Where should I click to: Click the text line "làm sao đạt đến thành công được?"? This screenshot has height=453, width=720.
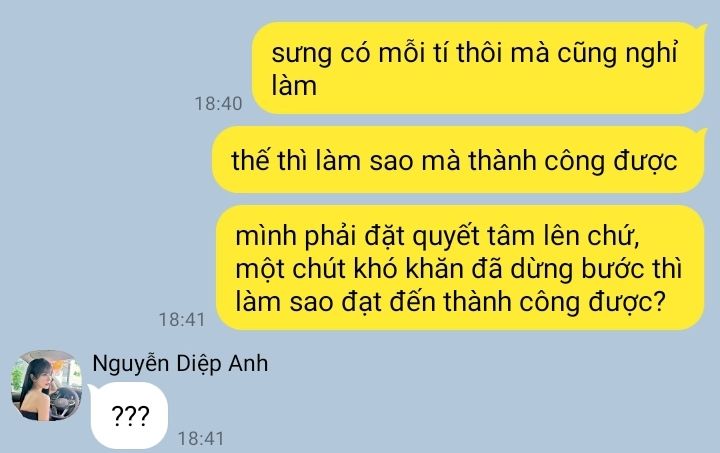[x=450, y=302]
